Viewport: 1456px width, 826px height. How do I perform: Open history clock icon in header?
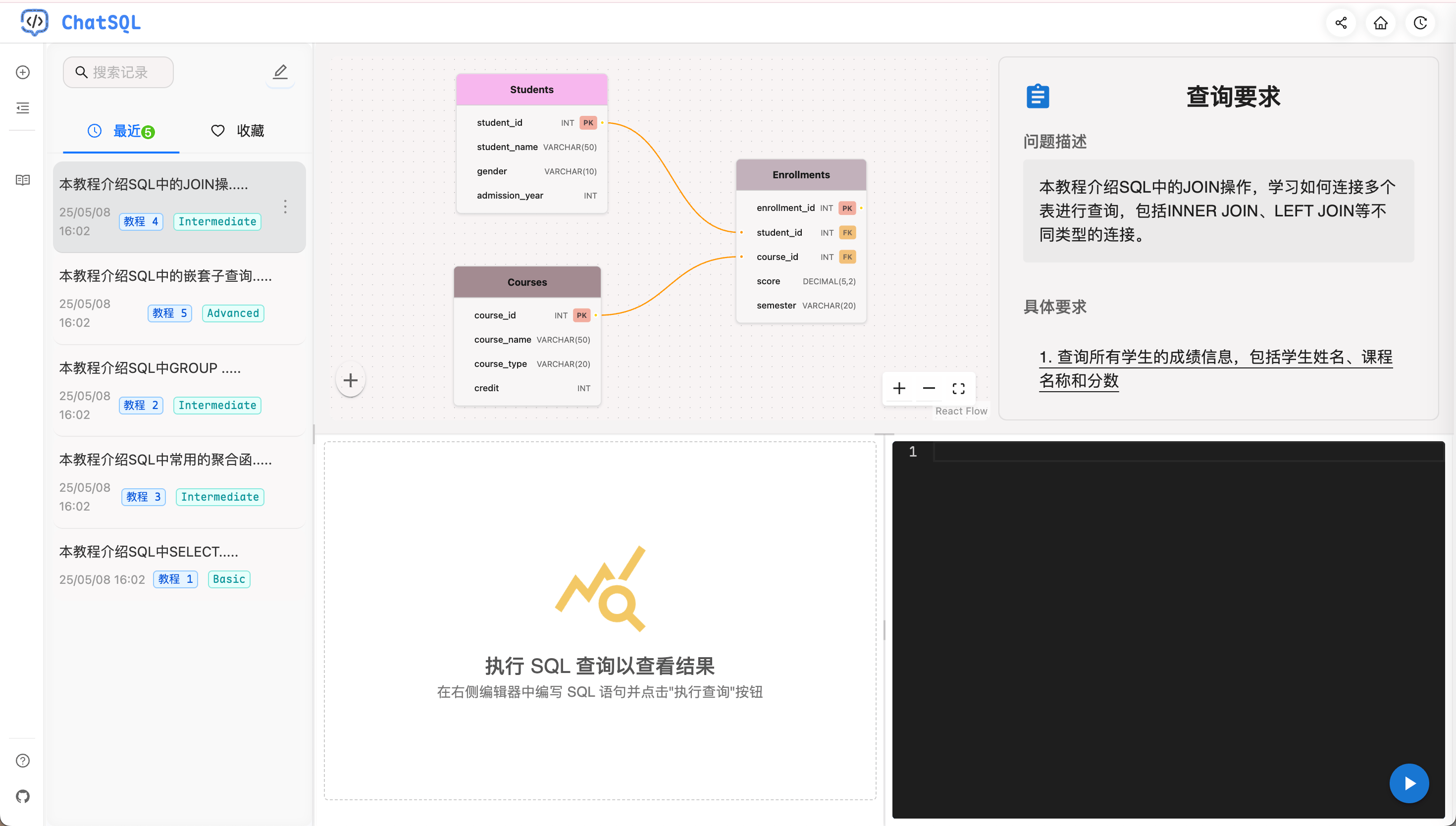point(1420,23)
